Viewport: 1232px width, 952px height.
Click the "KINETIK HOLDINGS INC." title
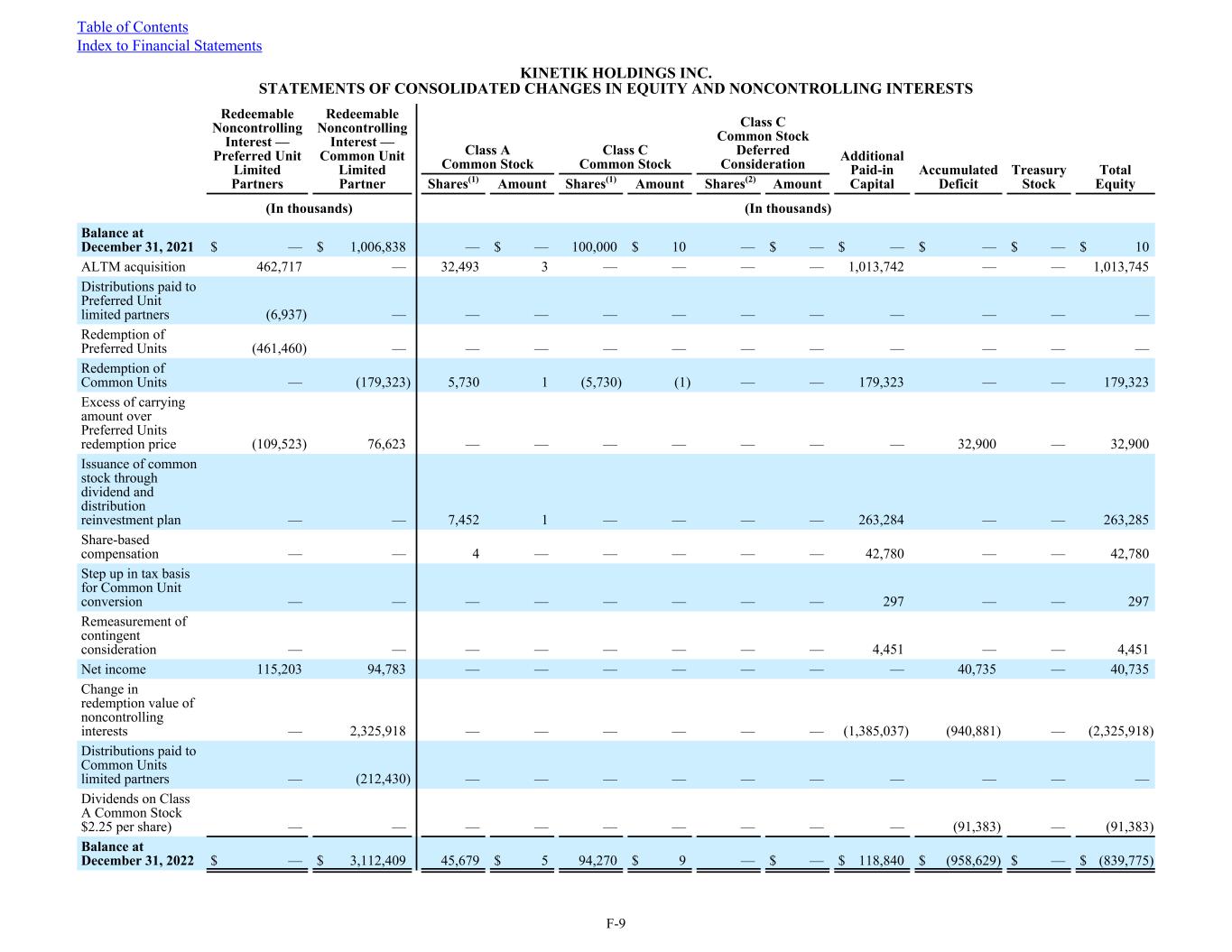click(616, 73)
